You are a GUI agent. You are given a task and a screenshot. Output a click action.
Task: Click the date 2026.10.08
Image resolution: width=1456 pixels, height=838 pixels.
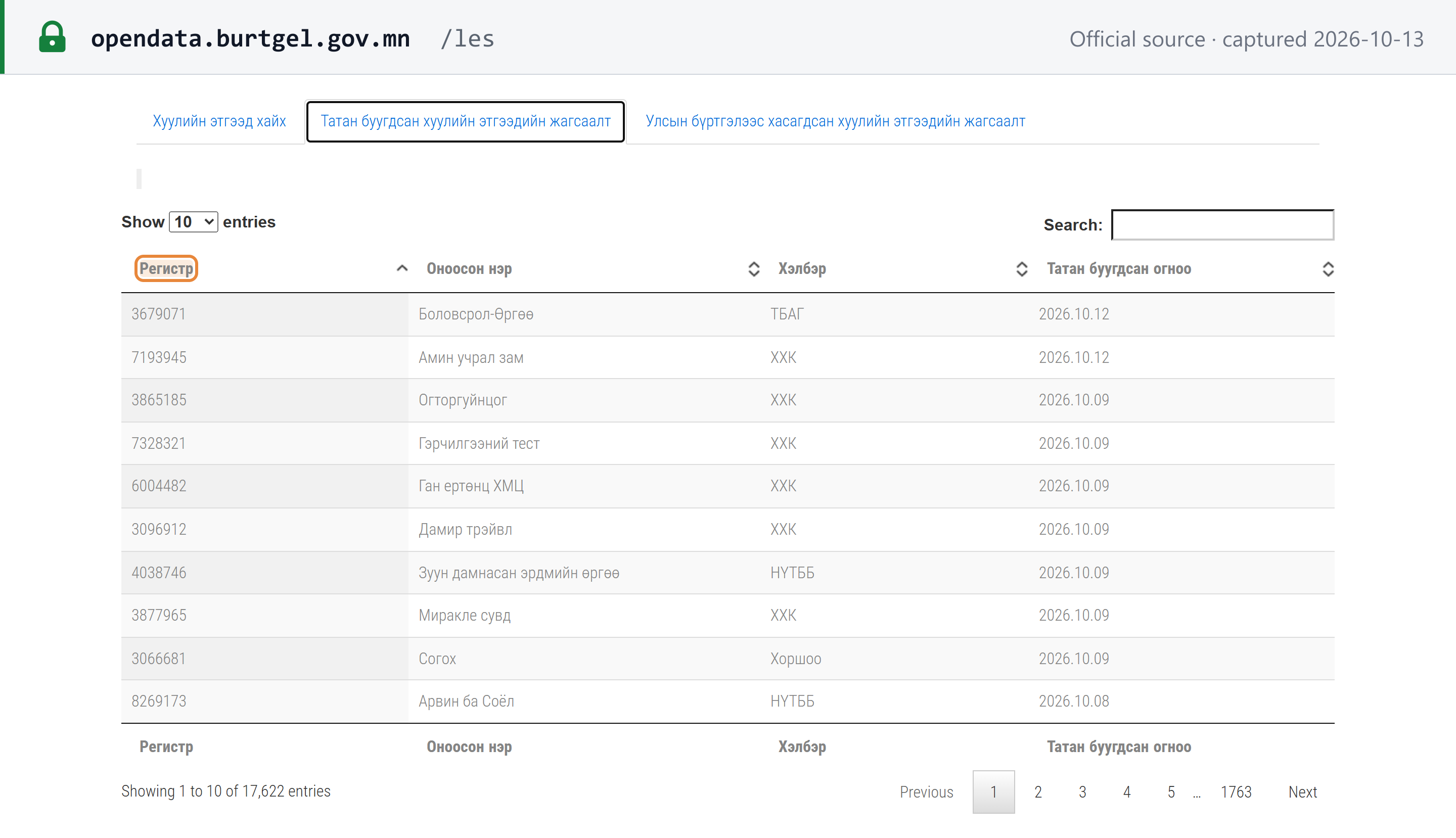[1074, 701]
